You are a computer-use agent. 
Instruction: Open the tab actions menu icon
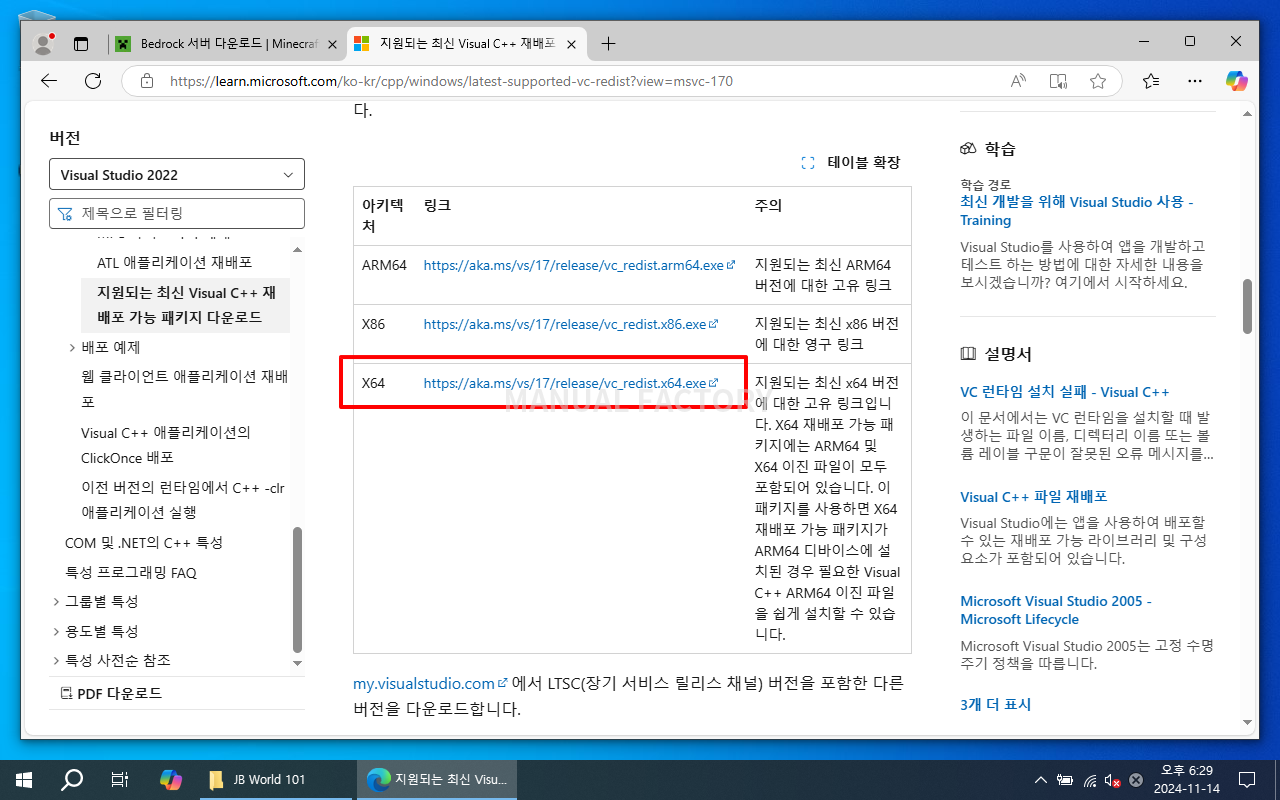coord(82,44)
